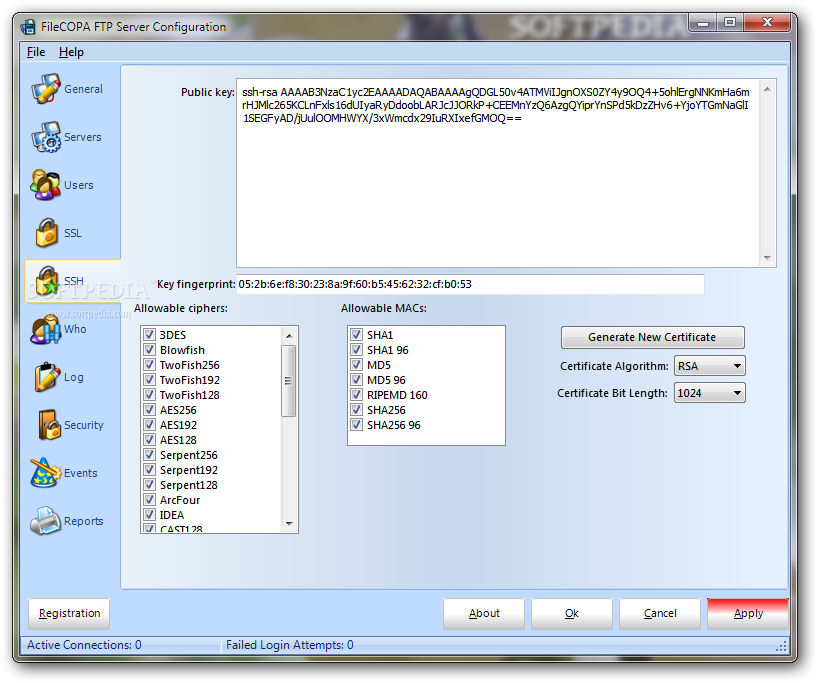Screen dimensions: 818x683
Task: Click the Active Connections: 0 status text
Action: 84,645
